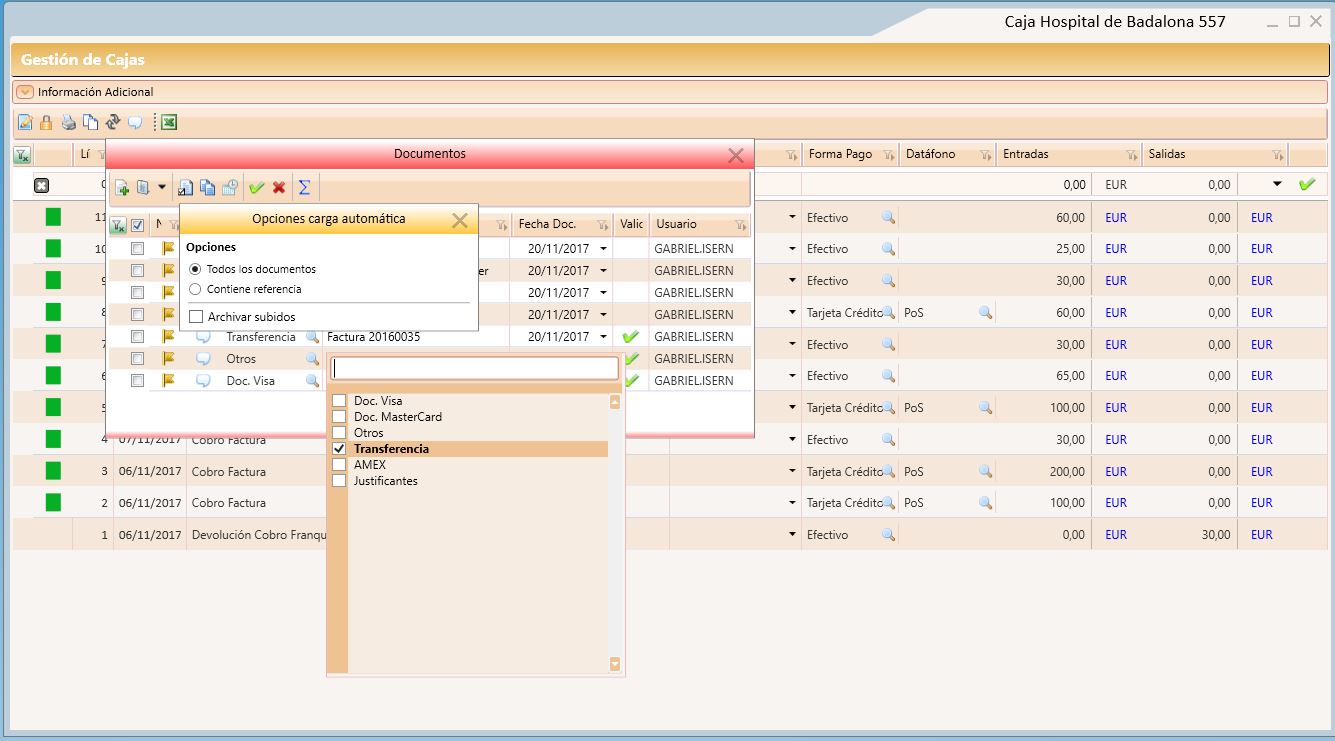
Task: Click green check at the end of new entry row
Action: tap(1306, 185)
